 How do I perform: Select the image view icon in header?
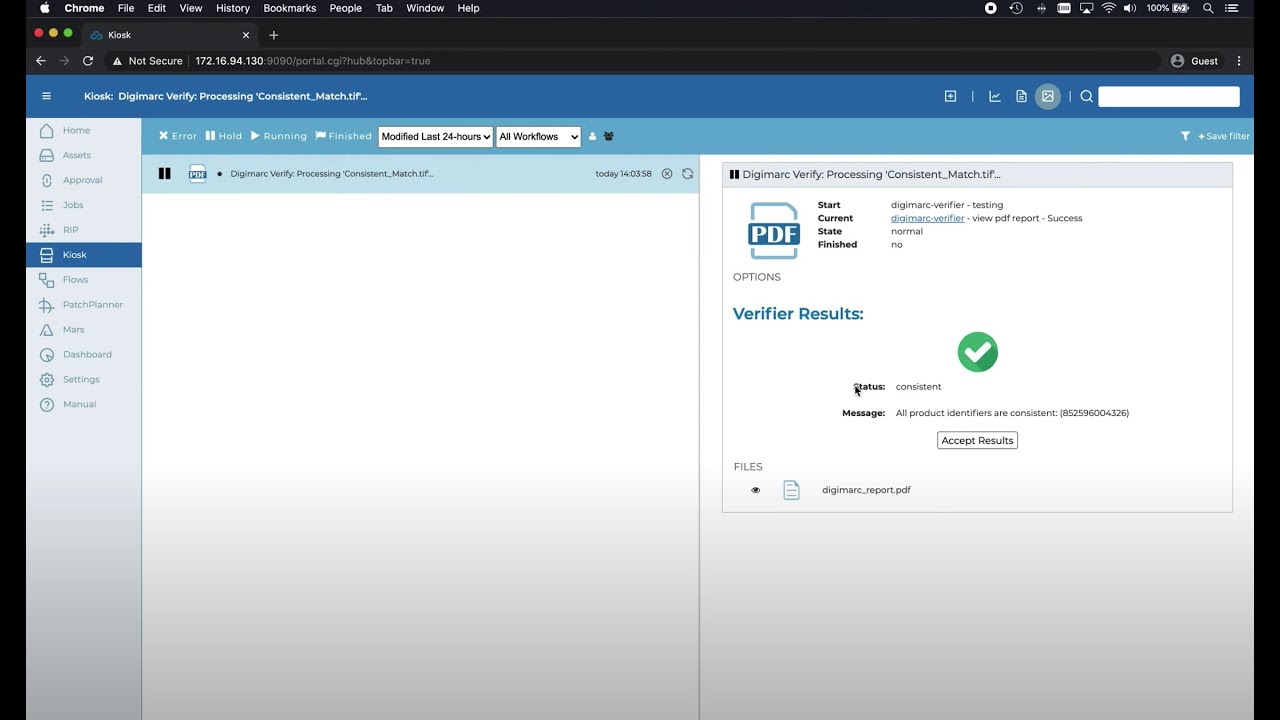[1048, 96]
